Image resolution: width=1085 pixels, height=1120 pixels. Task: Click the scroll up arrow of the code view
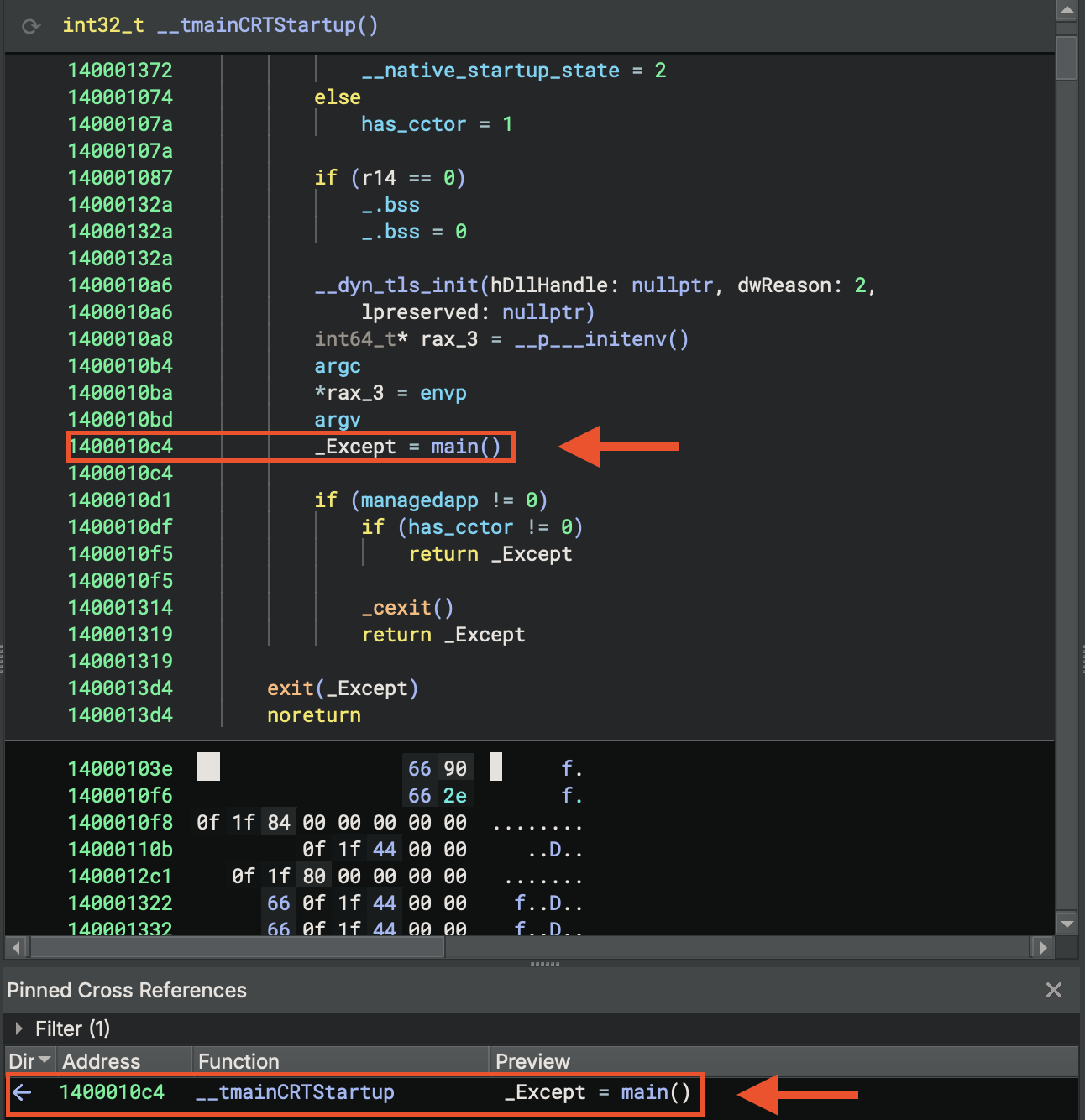(1067, 10)
